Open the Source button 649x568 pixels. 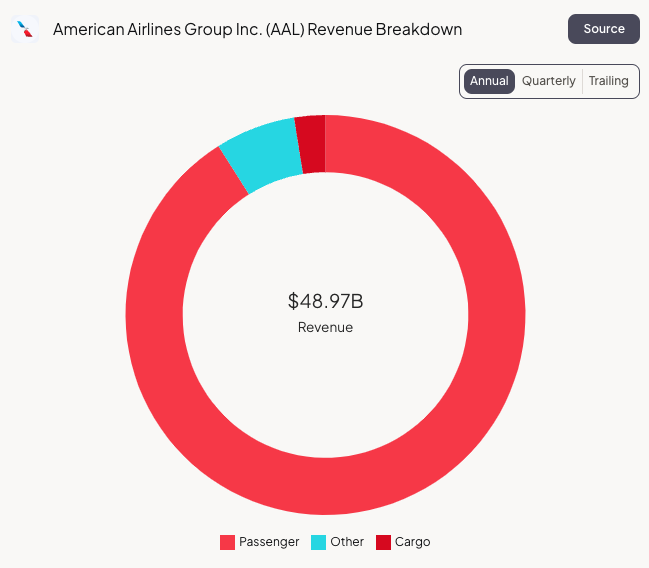[x=604, y=29]
